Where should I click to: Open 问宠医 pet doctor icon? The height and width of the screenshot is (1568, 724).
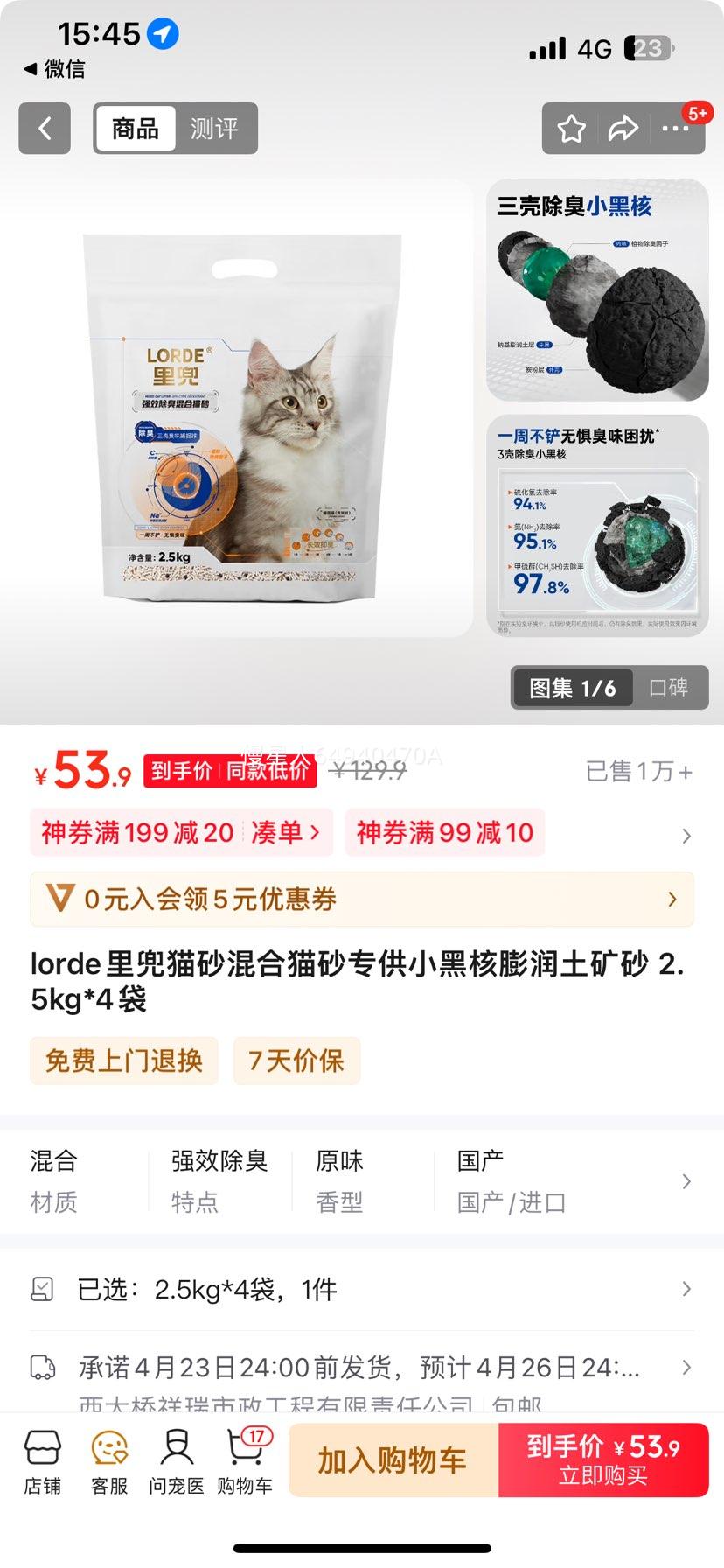pyautogui.click(x=177, y=1462)
